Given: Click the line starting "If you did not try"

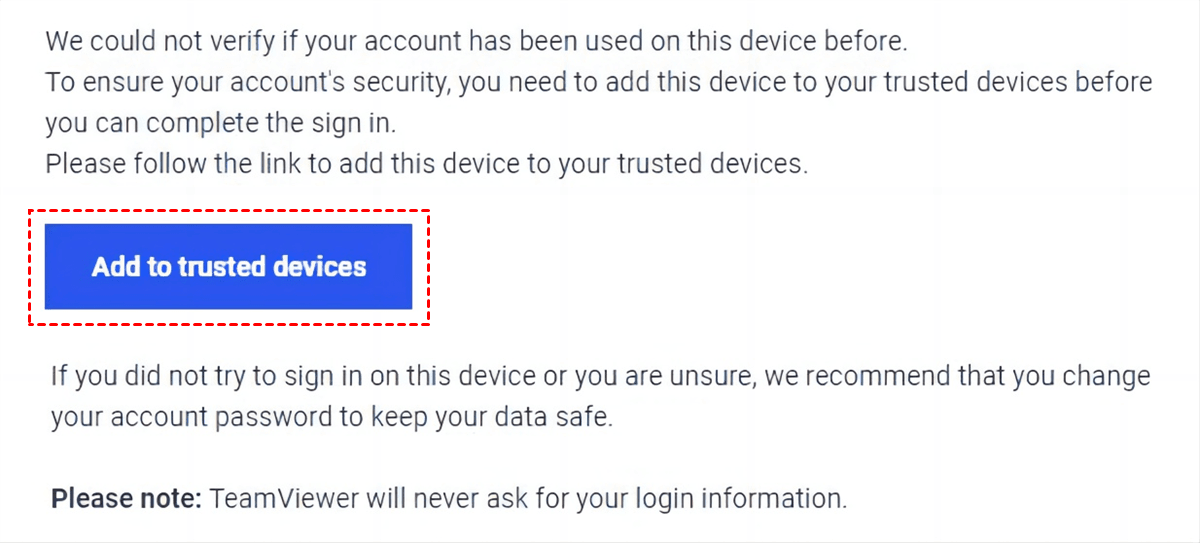Looking at the screenshot, I should 600,377.
